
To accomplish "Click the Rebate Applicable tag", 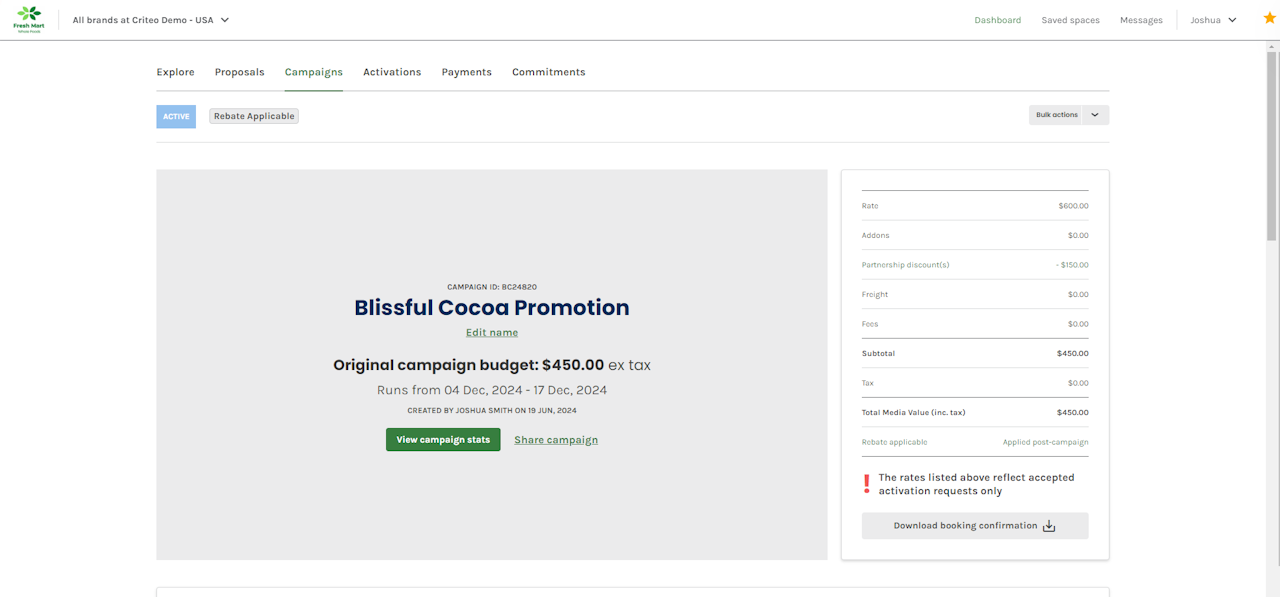I will (x=254, y=116).
